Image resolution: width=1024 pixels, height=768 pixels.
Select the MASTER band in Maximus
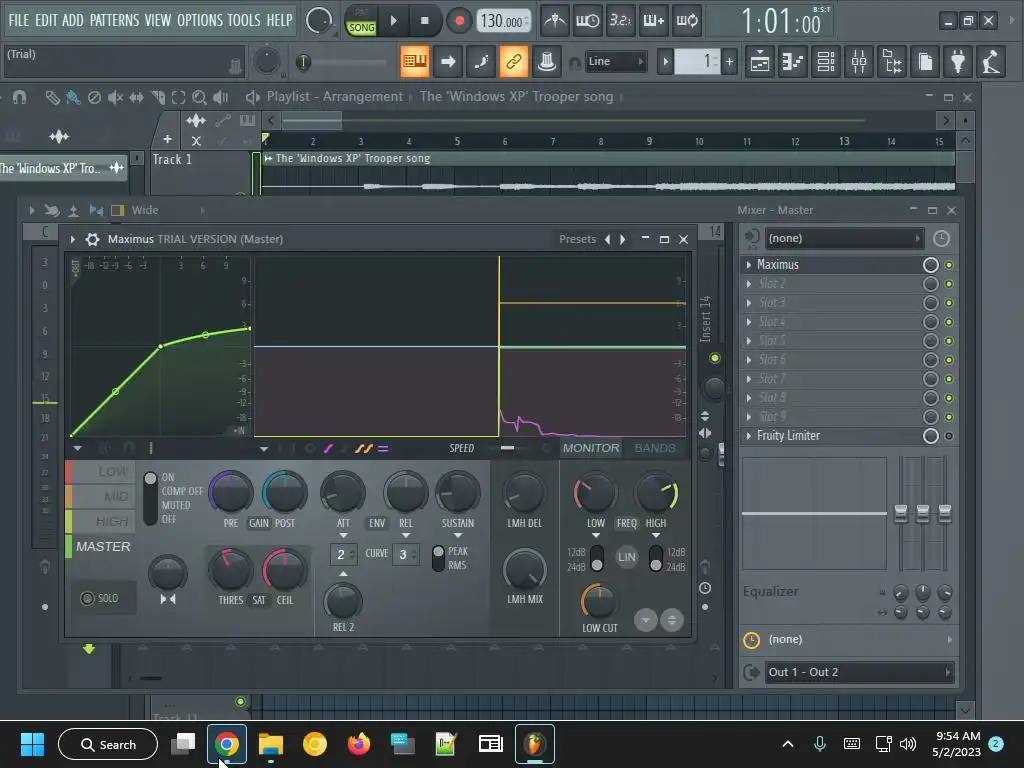101,547
